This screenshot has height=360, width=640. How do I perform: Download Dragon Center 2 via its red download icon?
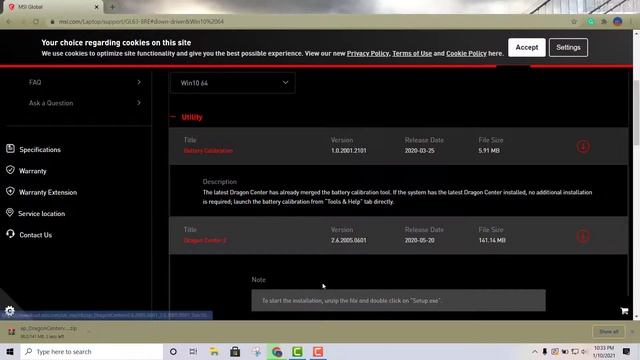click(x=583, y=236)
